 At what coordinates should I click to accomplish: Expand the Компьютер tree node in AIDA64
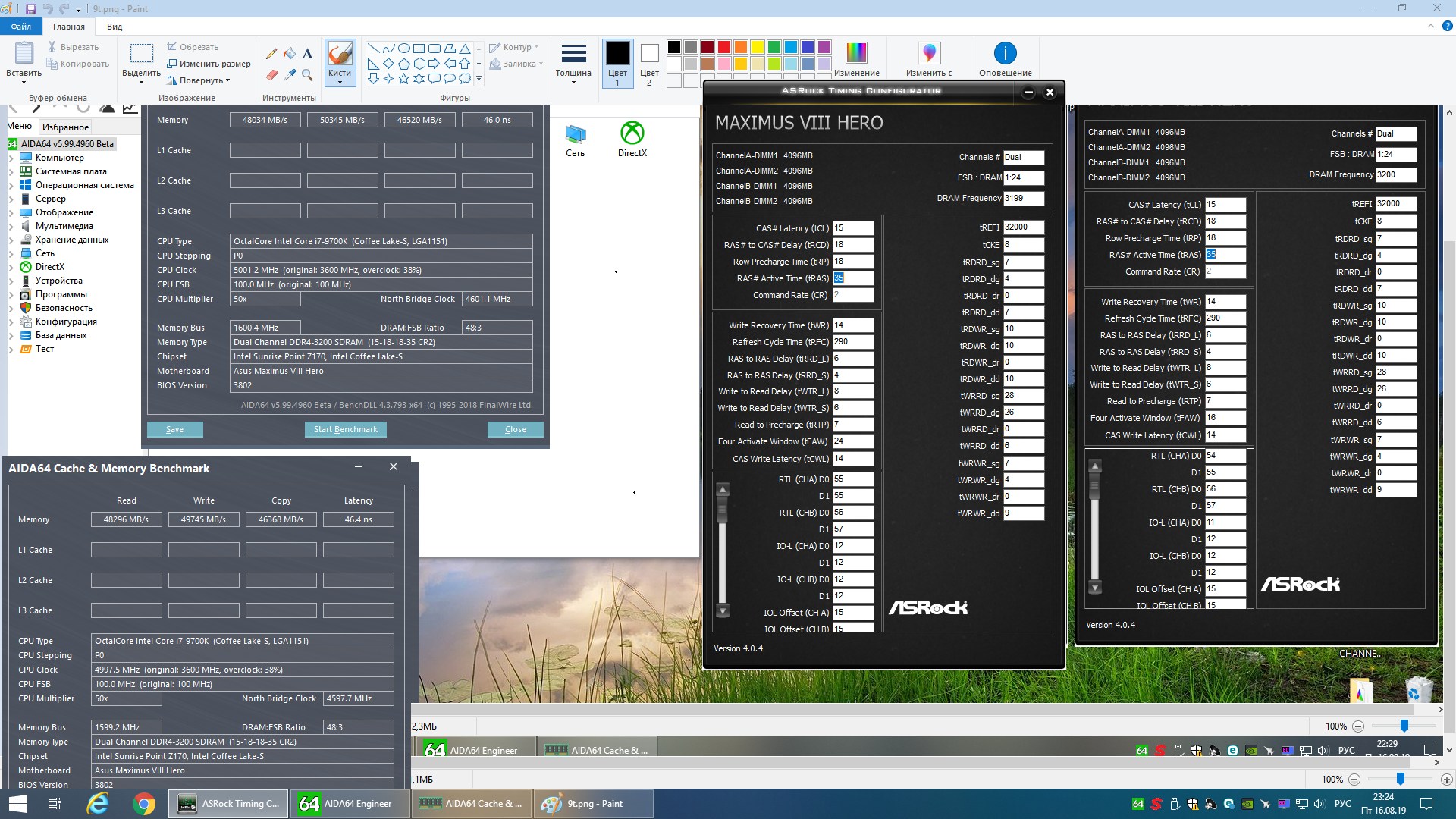(11, 158)
